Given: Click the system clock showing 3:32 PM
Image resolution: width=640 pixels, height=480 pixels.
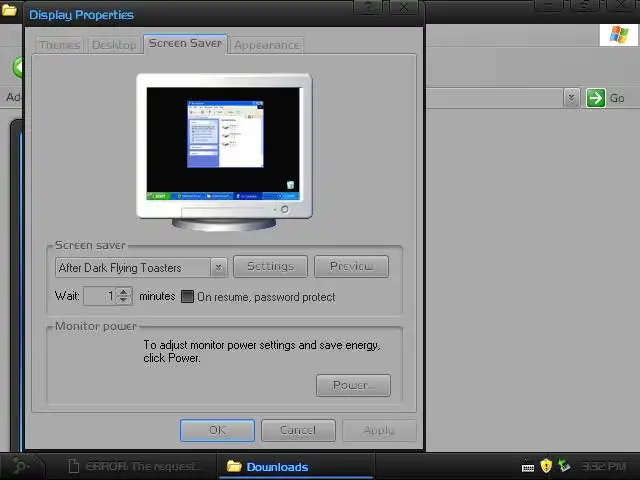Looking at the screenshot, I should pos(603,466).
